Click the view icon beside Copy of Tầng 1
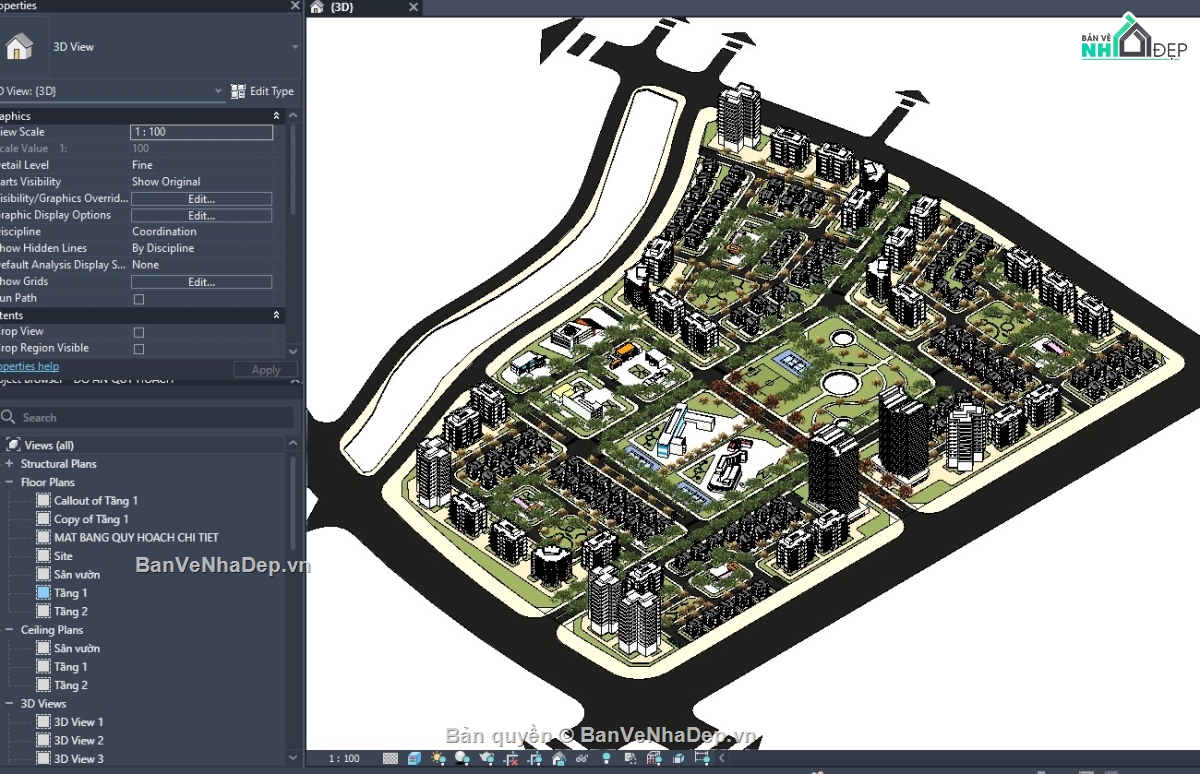The height and width of the screenshot is (774, 1200). (x=43, y=519)
